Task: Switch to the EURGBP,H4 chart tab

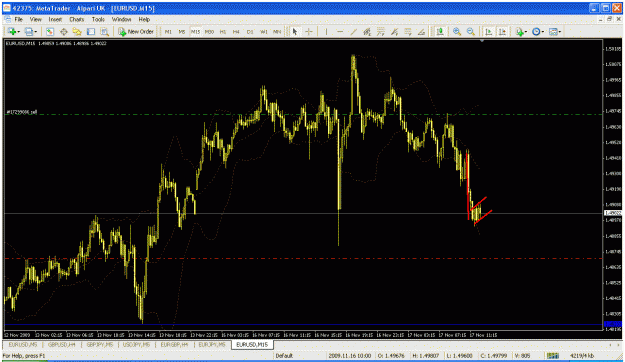Action: click(174, 344)
